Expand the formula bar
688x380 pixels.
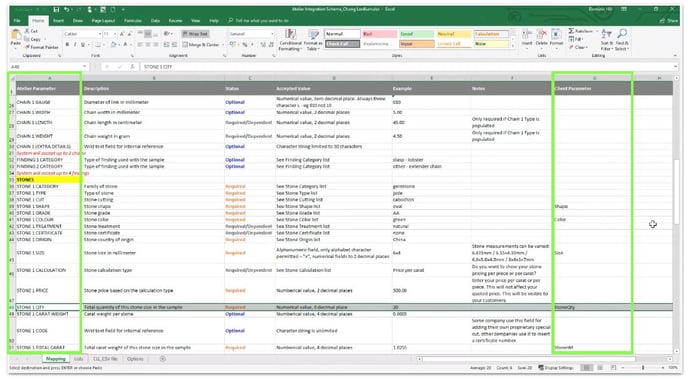(676, 67)
